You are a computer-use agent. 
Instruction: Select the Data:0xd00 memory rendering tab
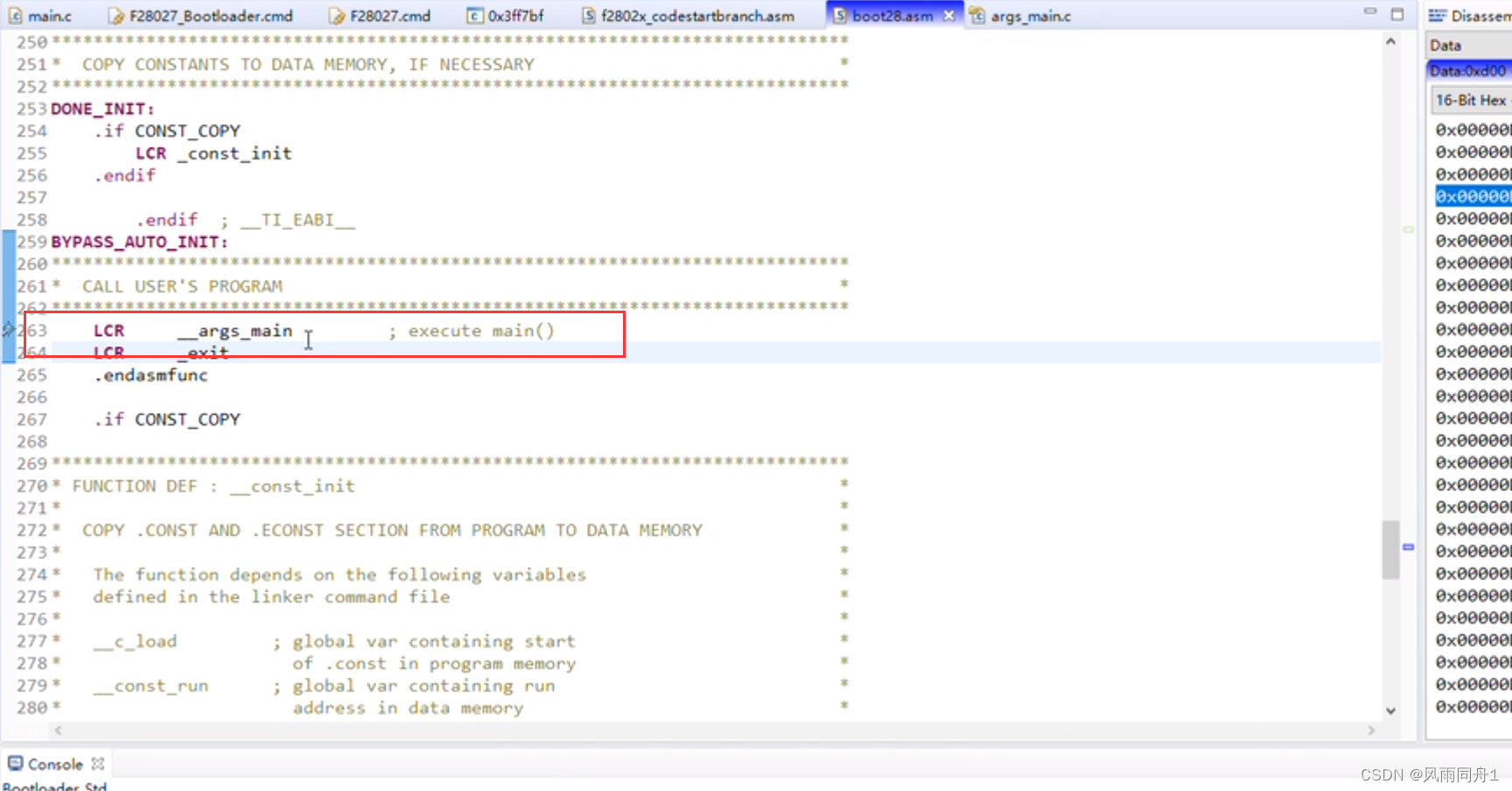(x=1468, y=71)
